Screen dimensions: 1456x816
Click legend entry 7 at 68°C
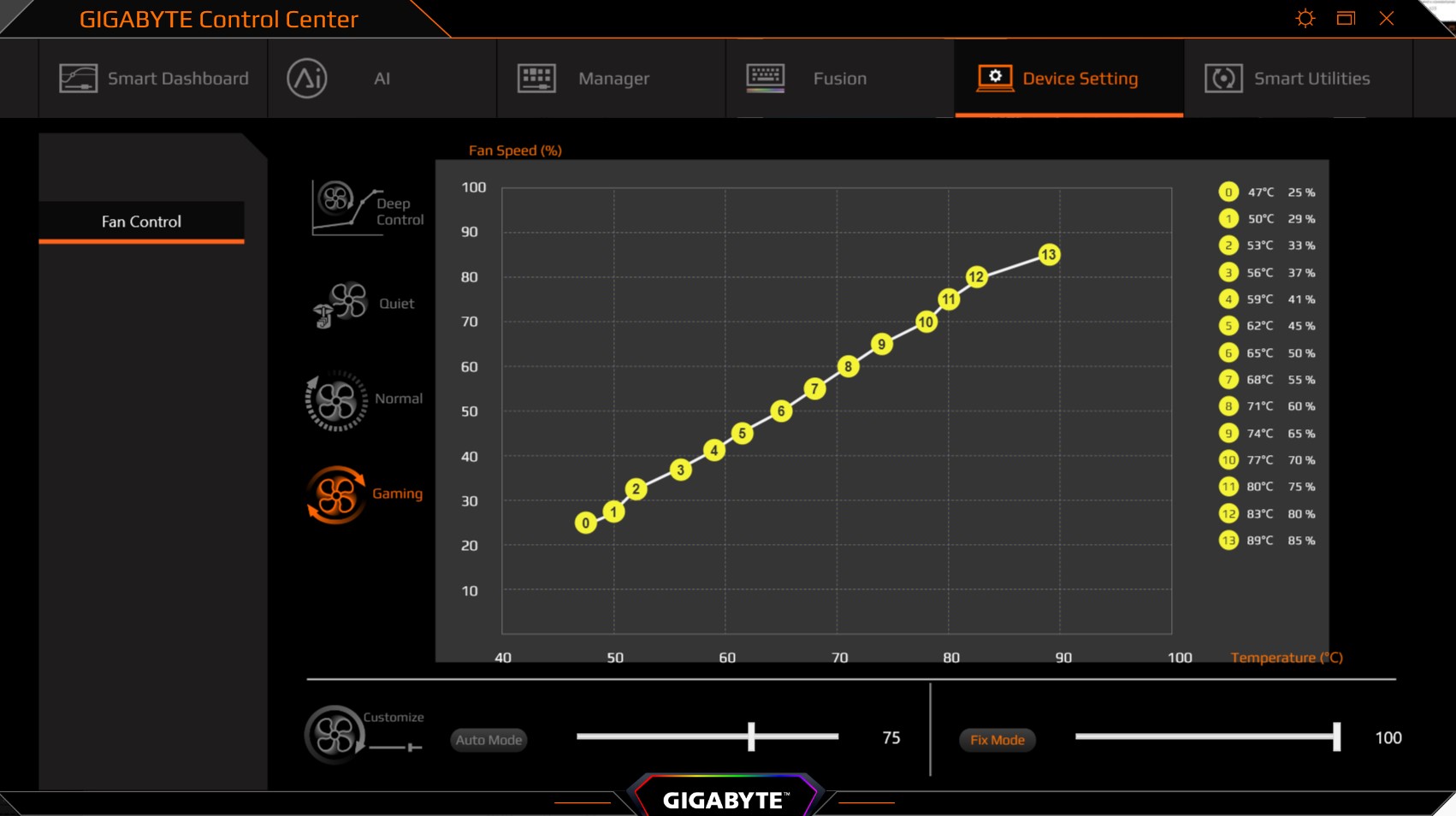(1267, 380)
